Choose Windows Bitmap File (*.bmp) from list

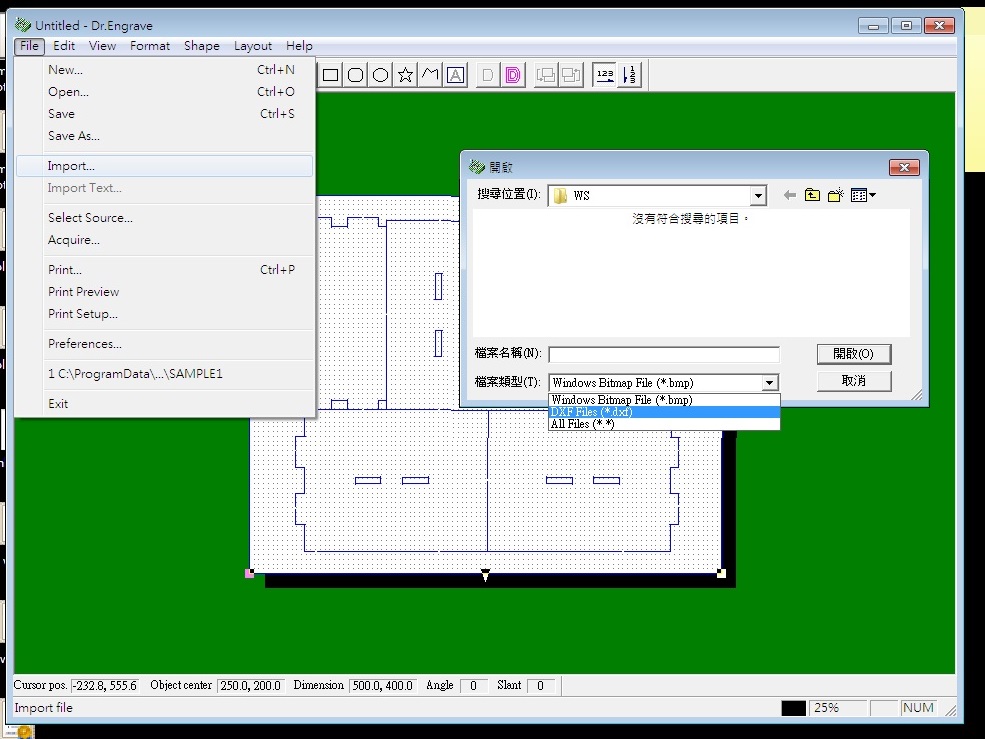664,400
